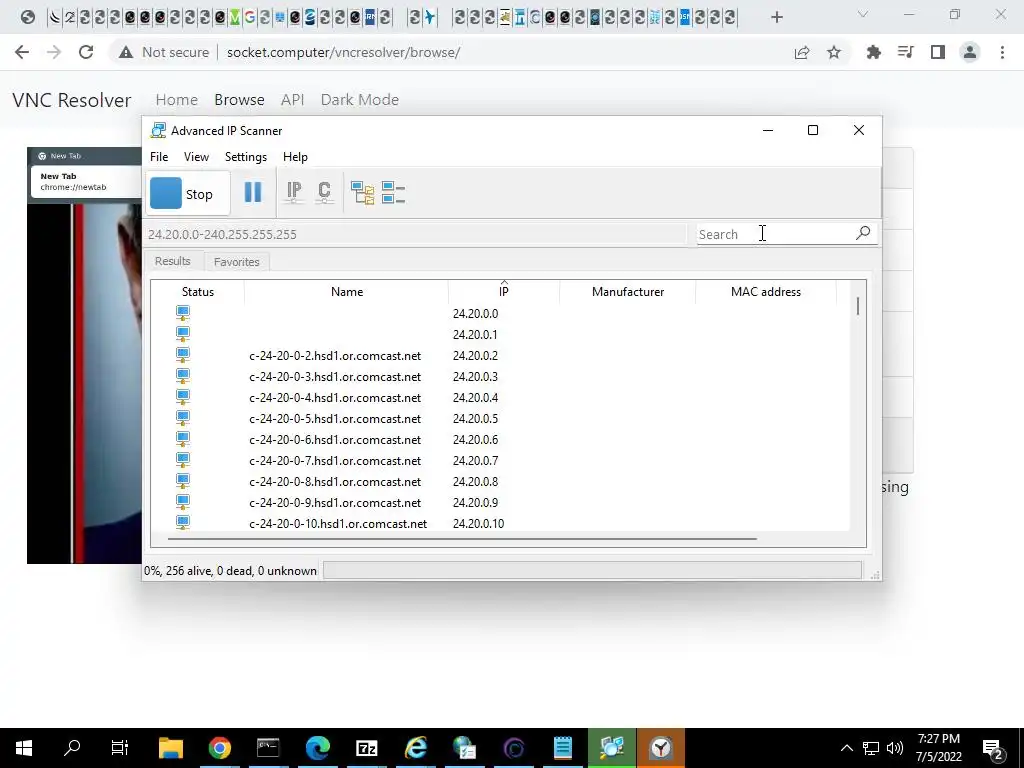Open Internet Explorer from the taskbar

click(x=415, y=748)
